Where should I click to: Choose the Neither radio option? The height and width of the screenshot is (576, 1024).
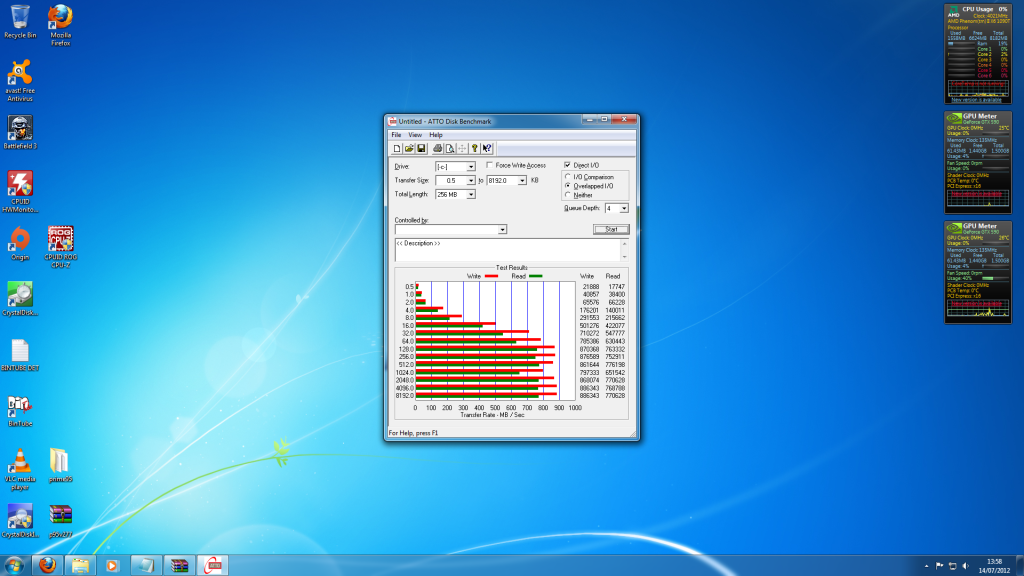(x=568, y=195)
